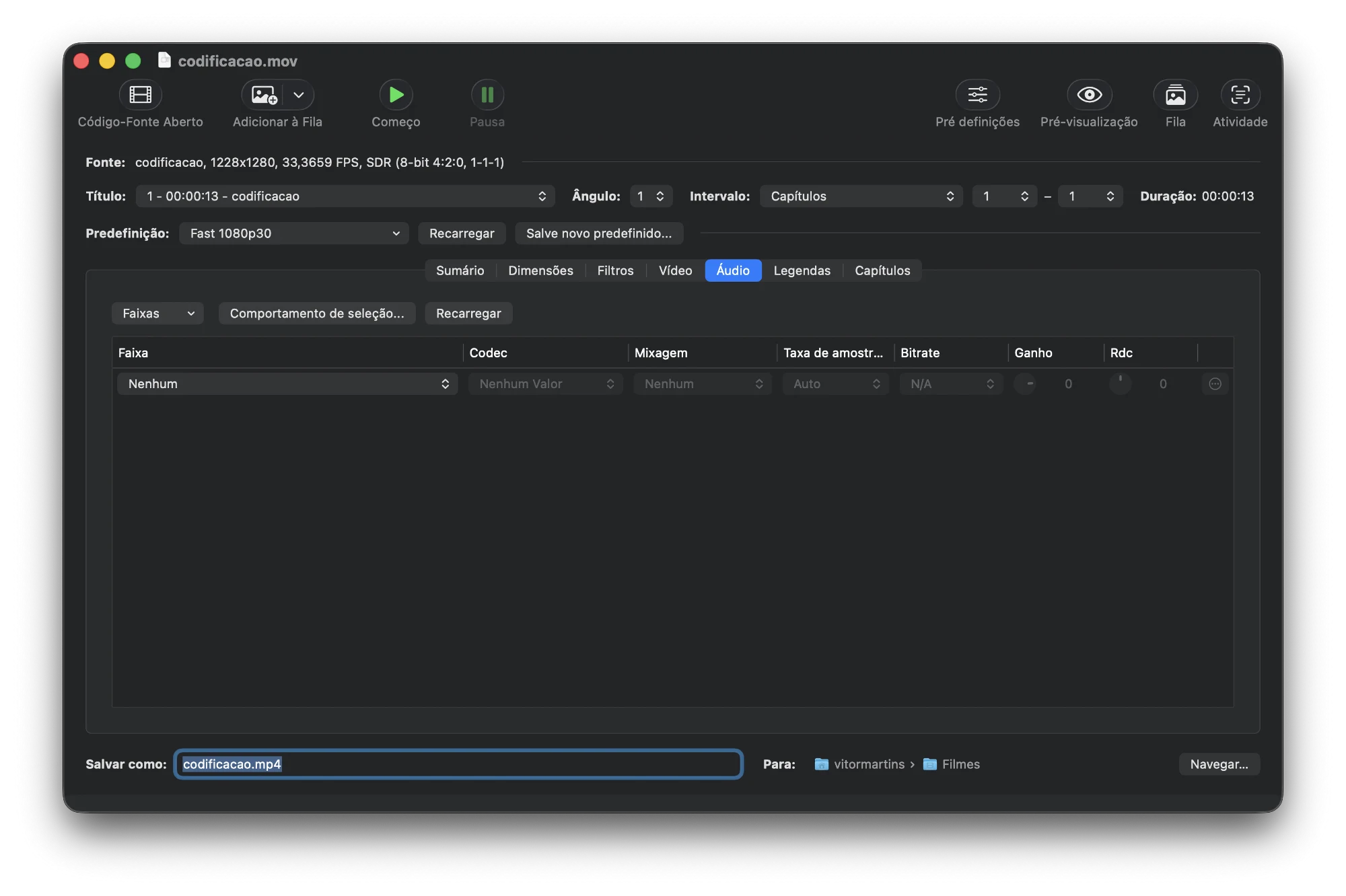Click Recarregar next to the preset
Screen dimensions: 1346x896
click(462, 233)
